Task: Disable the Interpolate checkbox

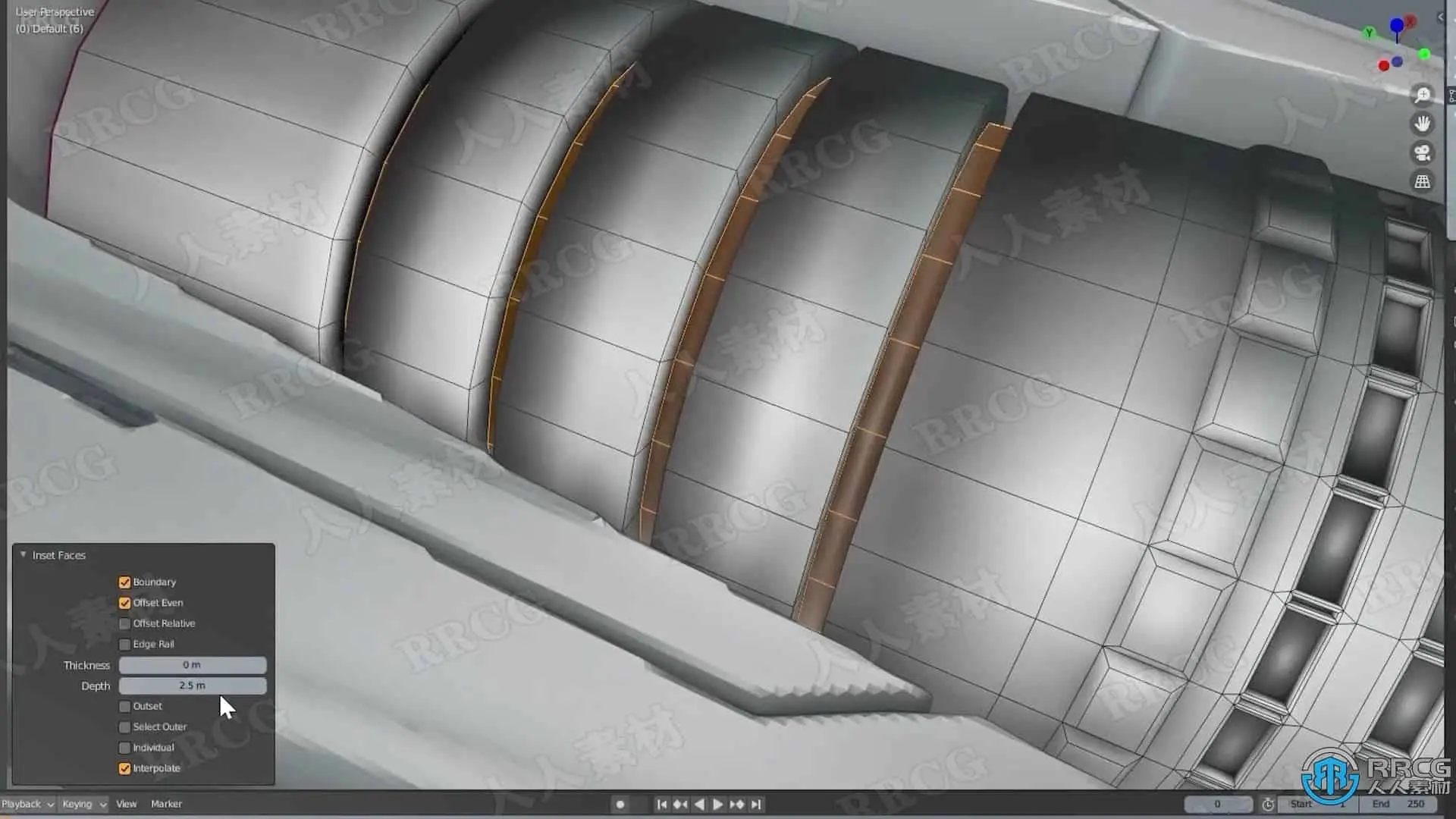Action: point(125,768)
